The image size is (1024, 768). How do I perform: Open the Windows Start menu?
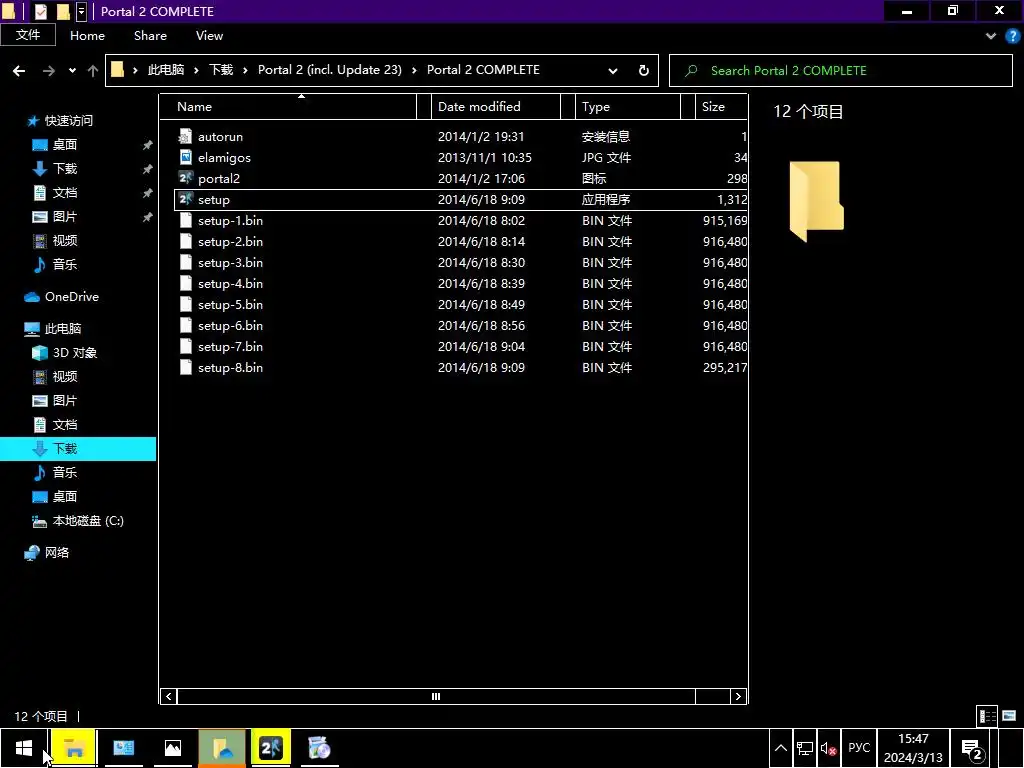tap(24, 748)
